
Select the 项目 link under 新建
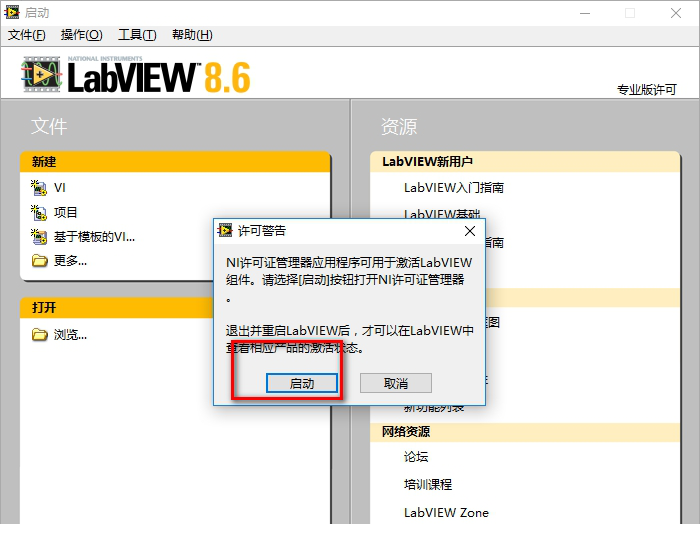coord(66,212)
